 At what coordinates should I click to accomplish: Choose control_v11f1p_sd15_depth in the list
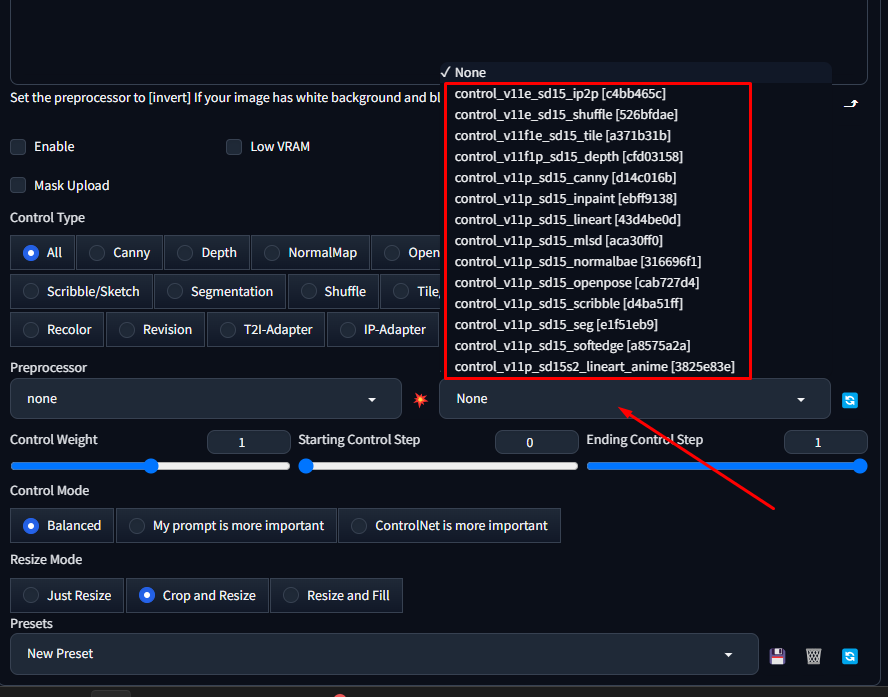568,157
